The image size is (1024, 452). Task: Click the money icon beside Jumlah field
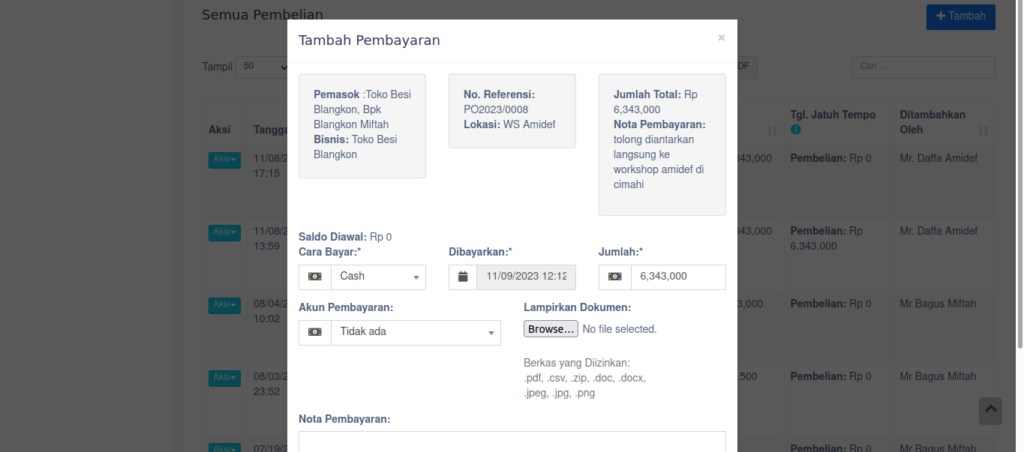pos(614,277)
